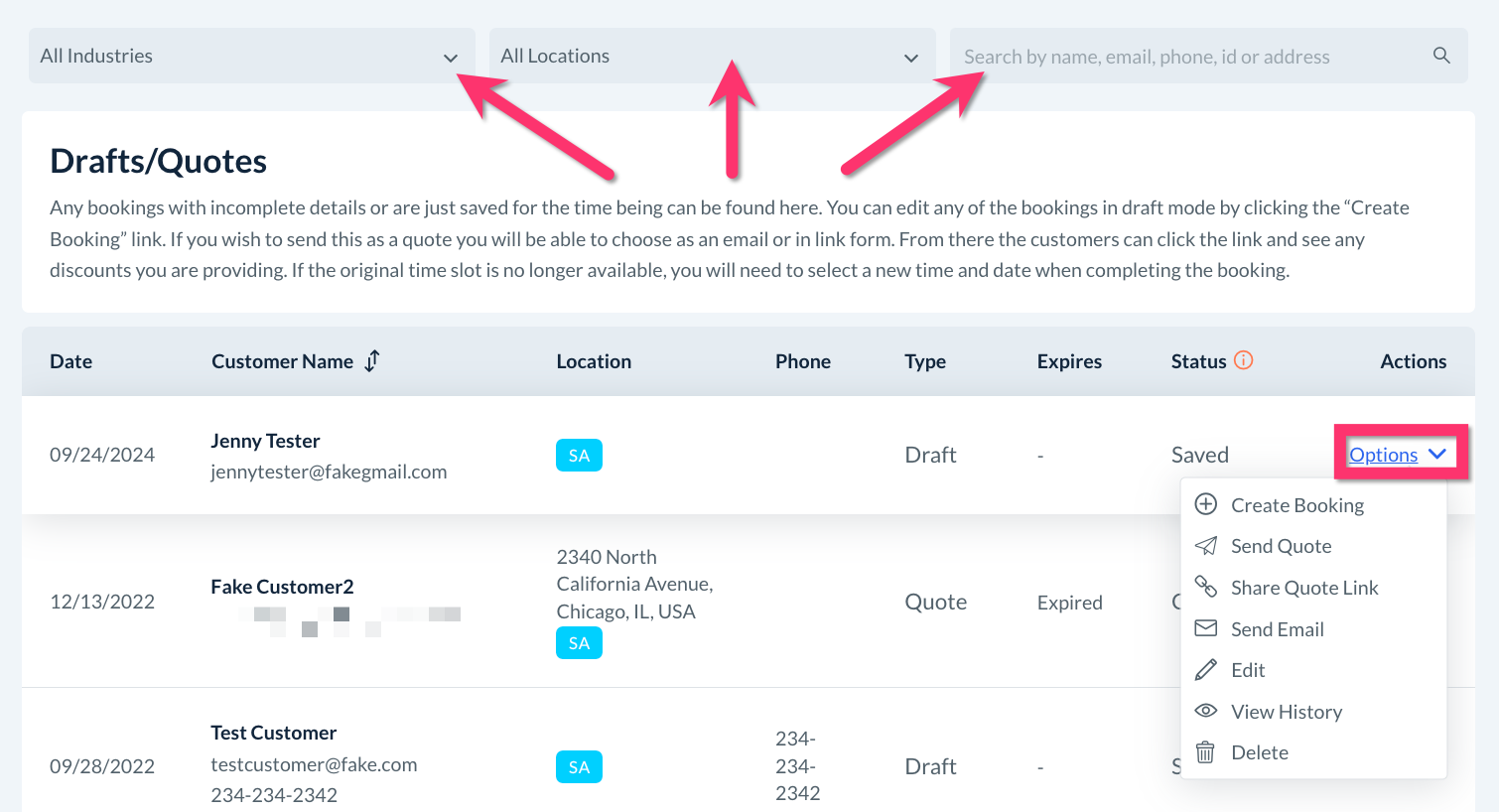Click the View History eye icon
Viewport: 1499px width, 812px height.
click(x=1205, y=711)
